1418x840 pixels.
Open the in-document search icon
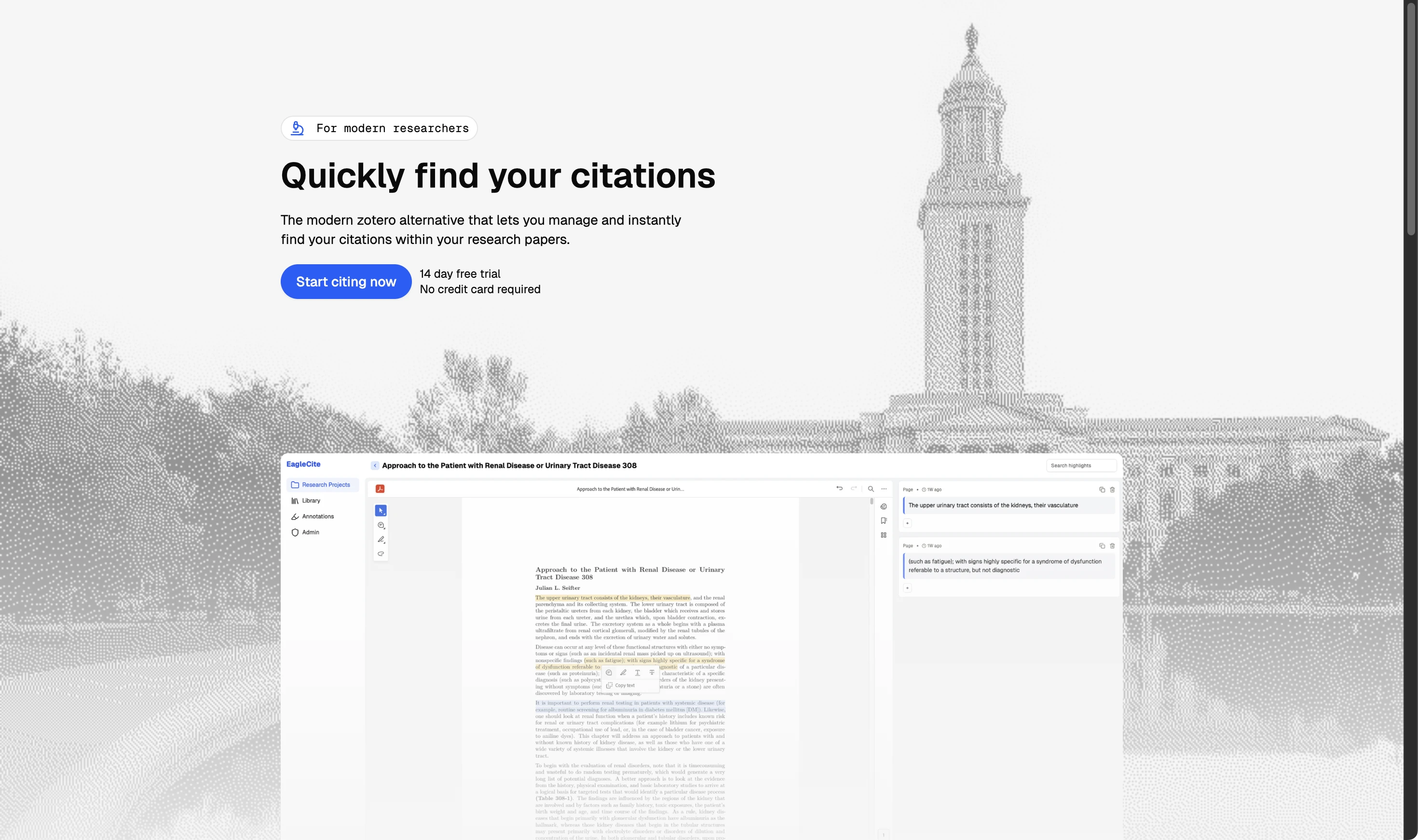[x=871, y=489]
